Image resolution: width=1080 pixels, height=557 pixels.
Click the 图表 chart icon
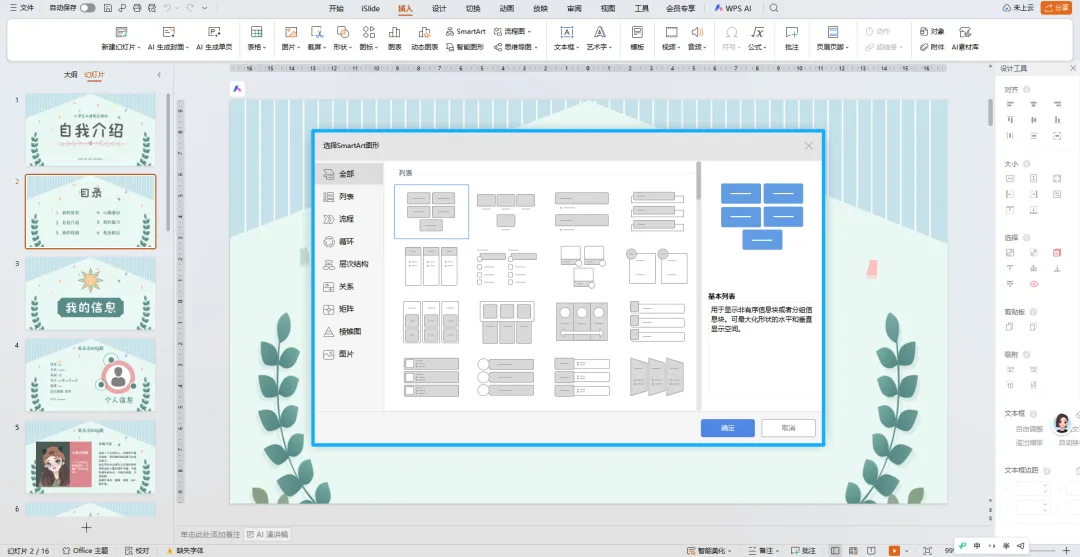pos(395,32)
